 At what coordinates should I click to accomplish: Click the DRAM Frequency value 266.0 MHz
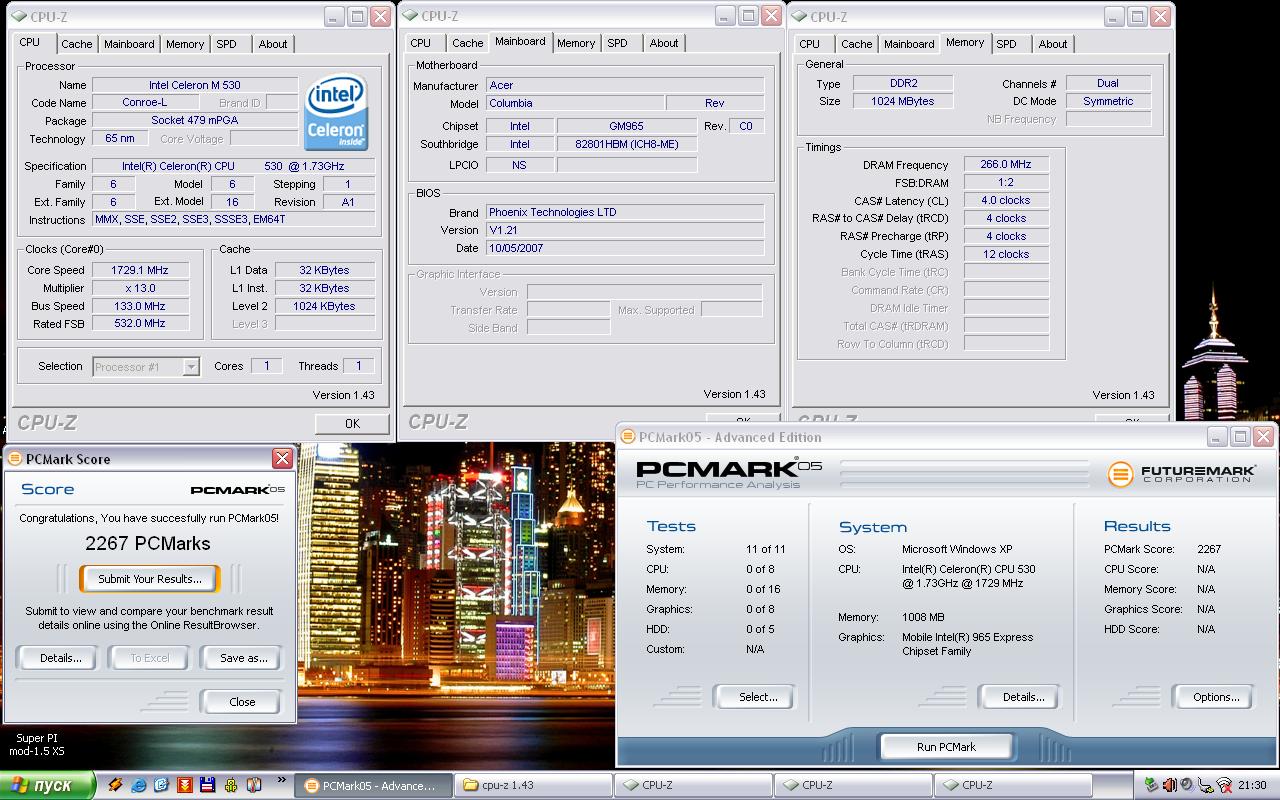click(x=1006, y=164)
